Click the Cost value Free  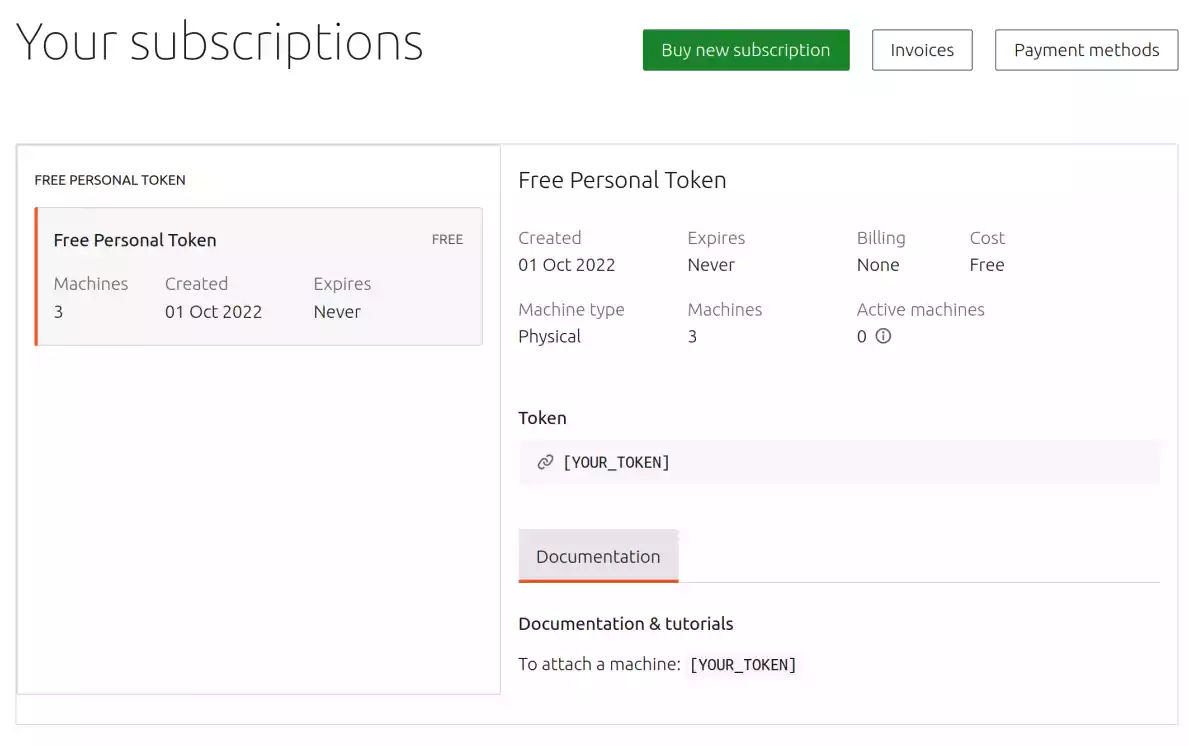(x=986, y=265)
